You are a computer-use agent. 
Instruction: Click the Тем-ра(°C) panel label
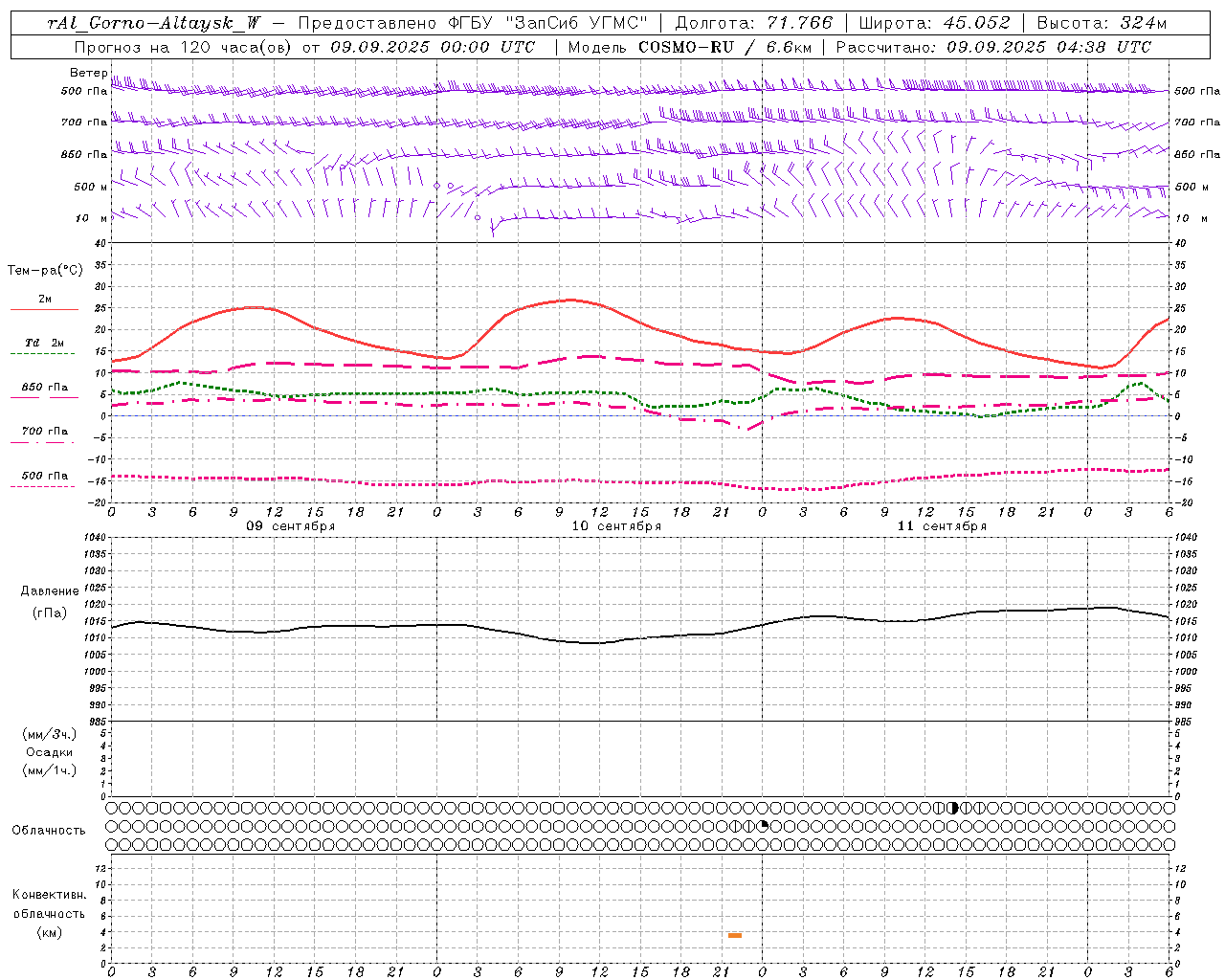(45, 271)
